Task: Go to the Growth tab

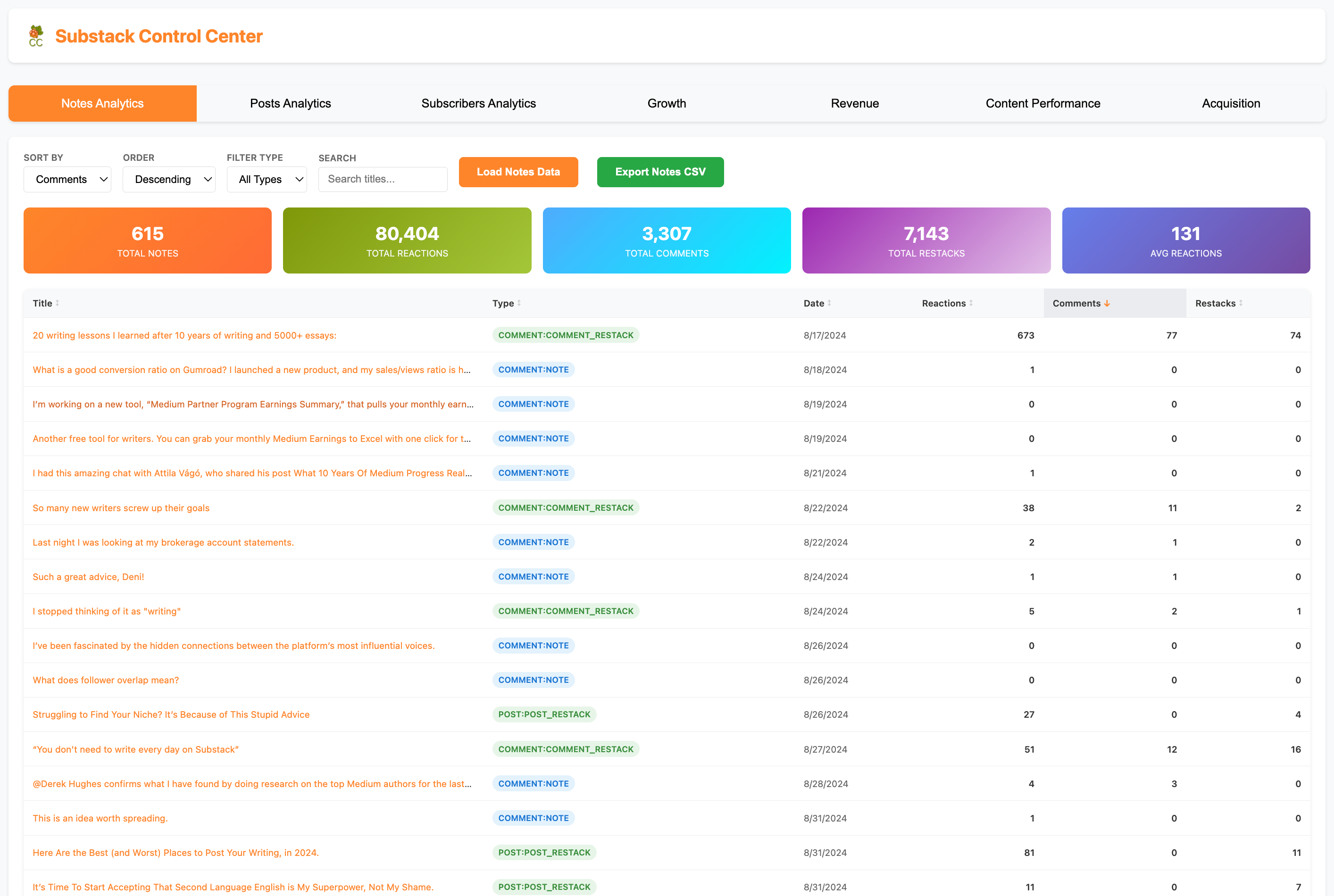Action: (x=667, y=103)
